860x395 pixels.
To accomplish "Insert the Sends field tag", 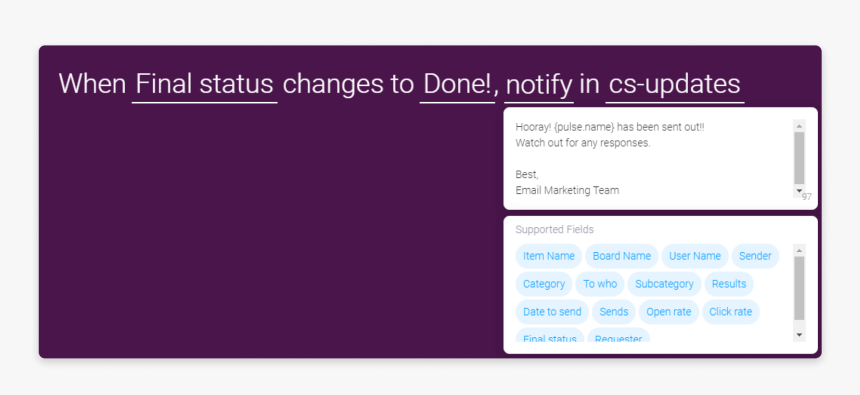I will [614, 312].
